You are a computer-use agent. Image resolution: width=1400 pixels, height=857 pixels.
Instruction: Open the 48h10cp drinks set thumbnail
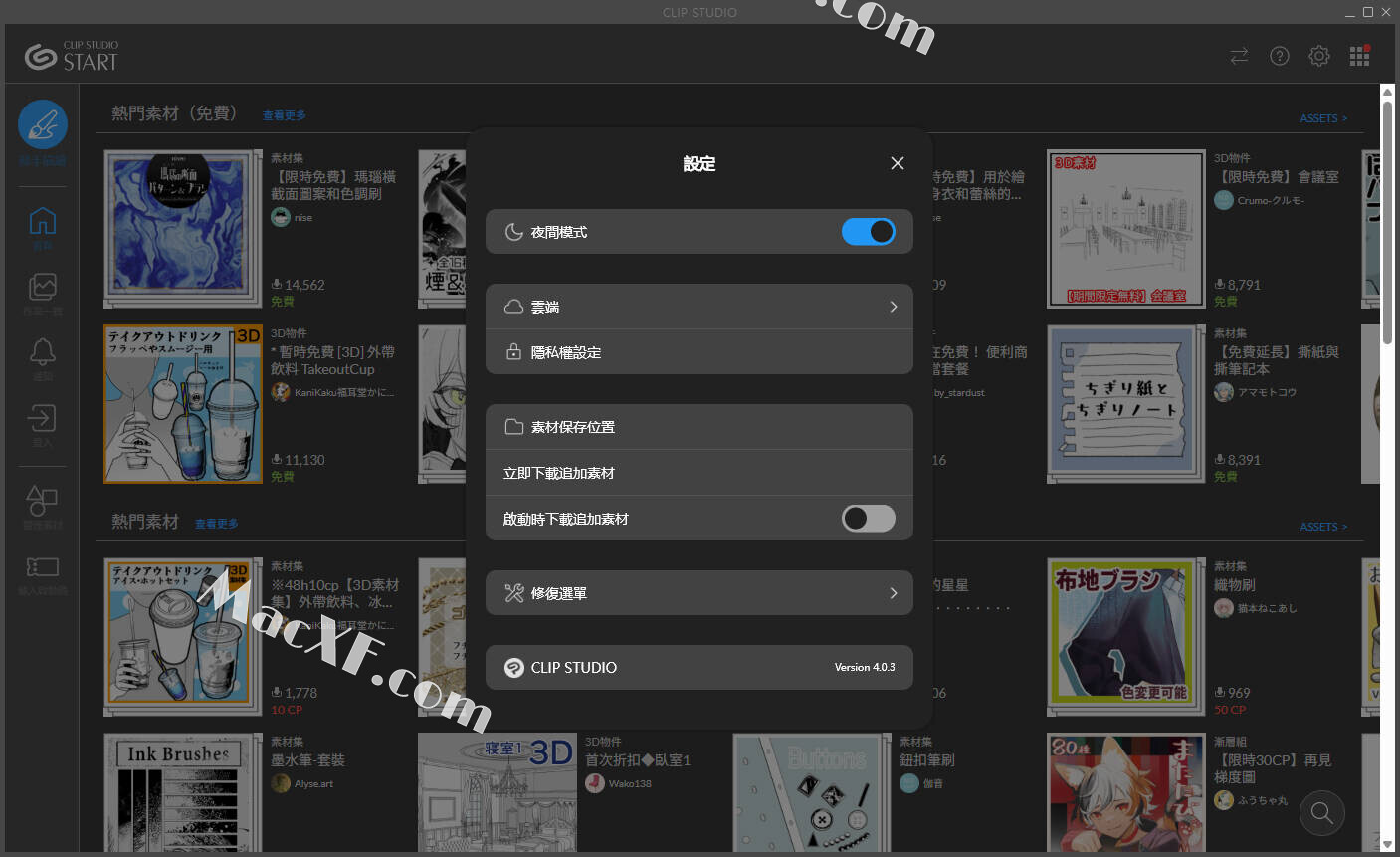pos(183,637)
